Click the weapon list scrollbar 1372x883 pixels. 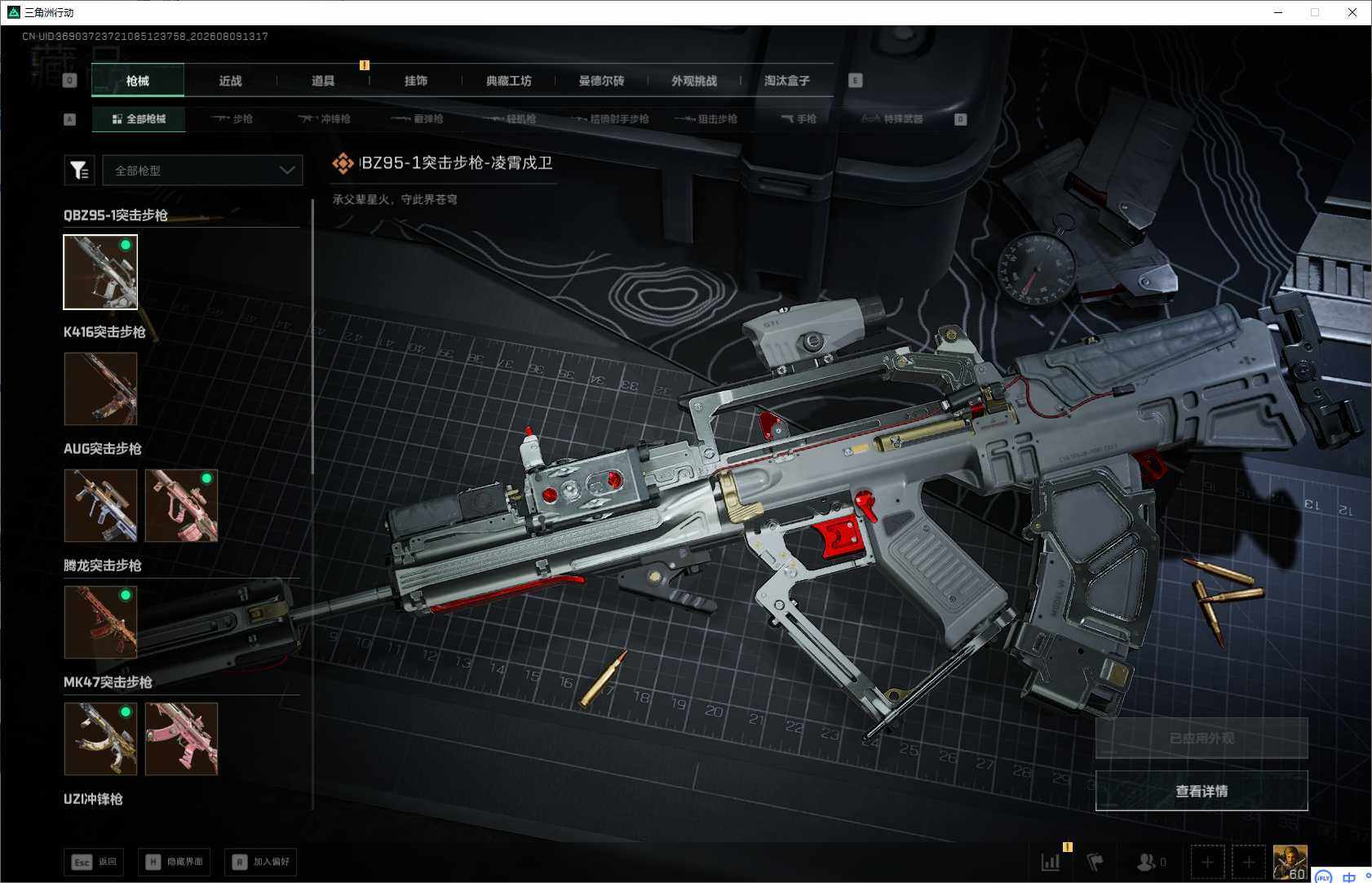tap(313, 336)
